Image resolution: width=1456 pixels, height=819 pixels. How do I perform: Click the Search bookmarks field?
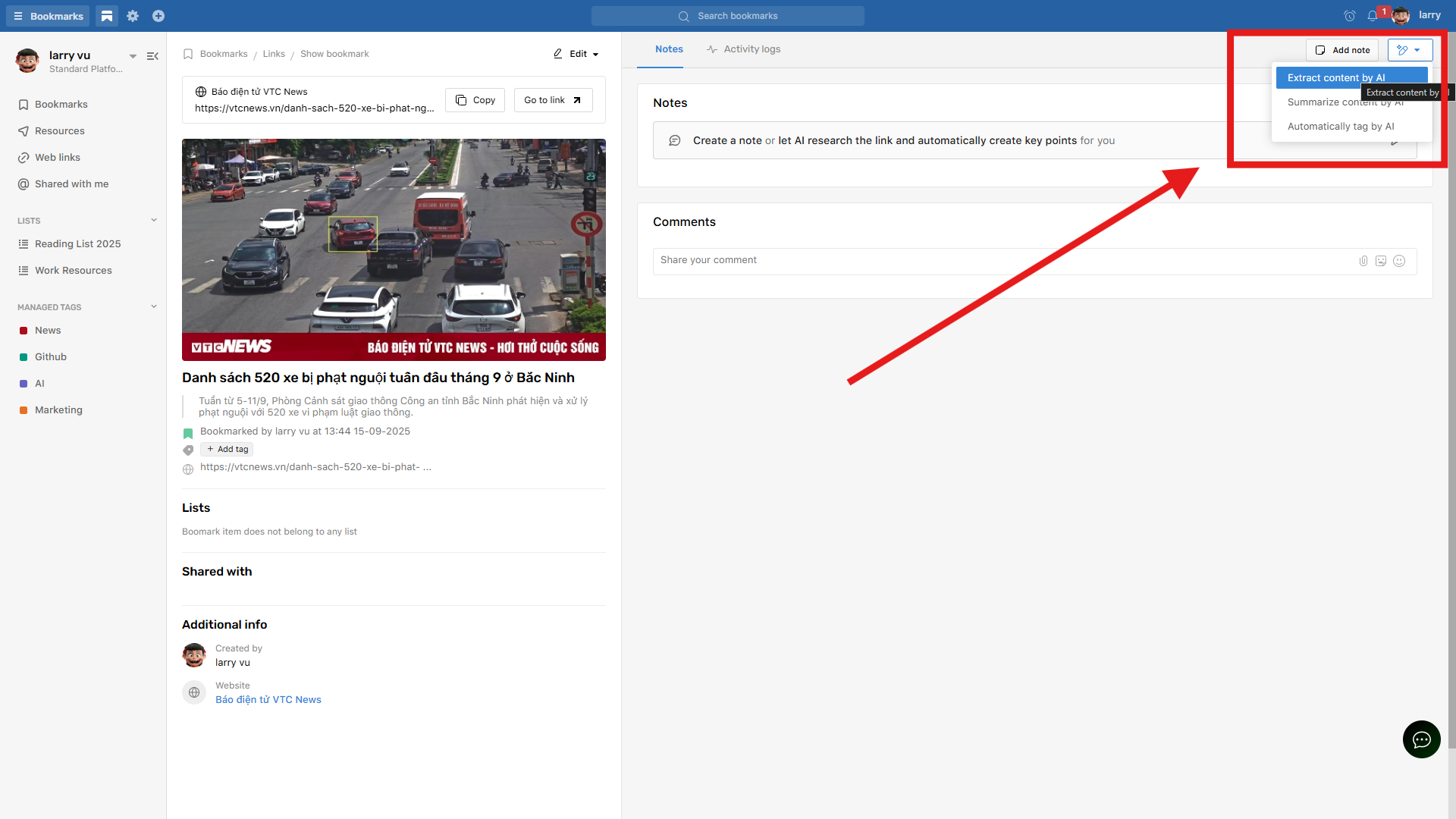click(728, 16)
